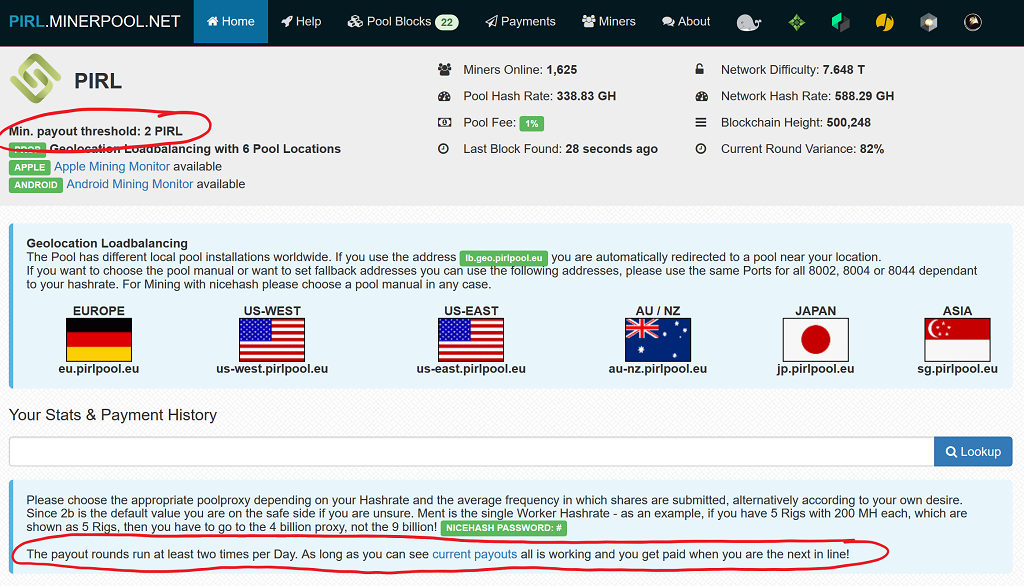Viewport: 1024px width, 586px height.
Task: Select the Asia Singapore flag
Action: click(957, 340)
